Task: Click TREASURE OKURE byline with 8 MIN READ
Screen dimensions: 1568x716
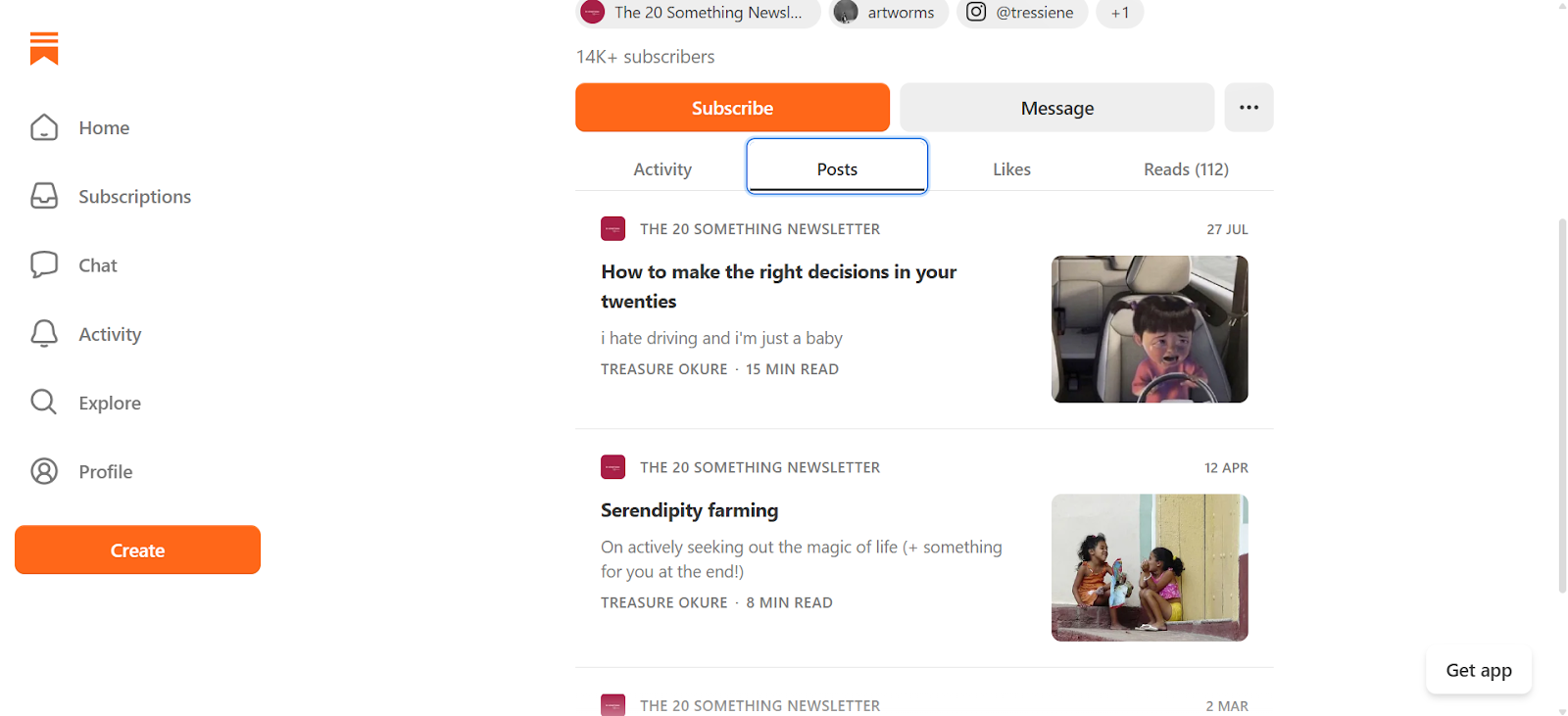Action: pyautogui.click(x=716, y=602)
